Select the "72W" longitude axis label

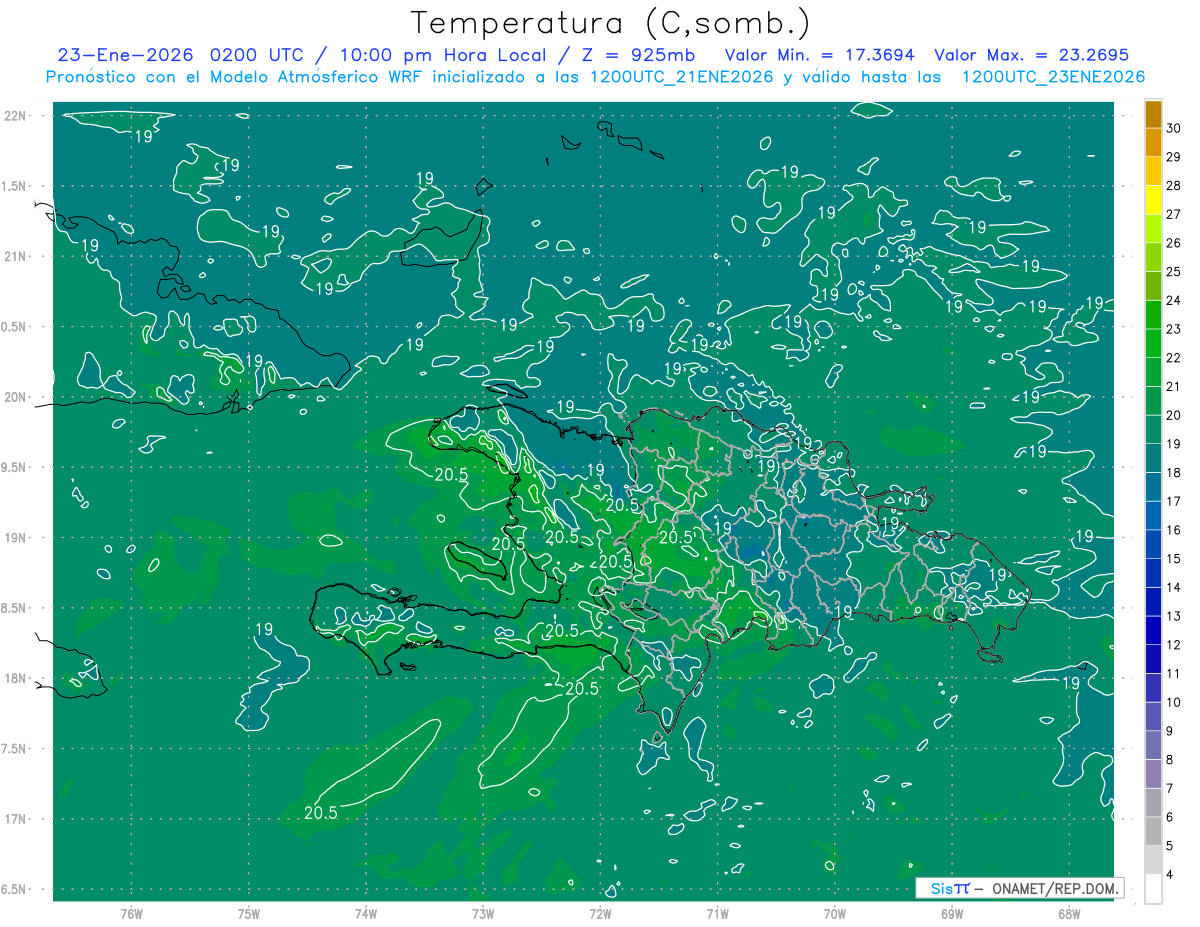(x=600, y=913)
